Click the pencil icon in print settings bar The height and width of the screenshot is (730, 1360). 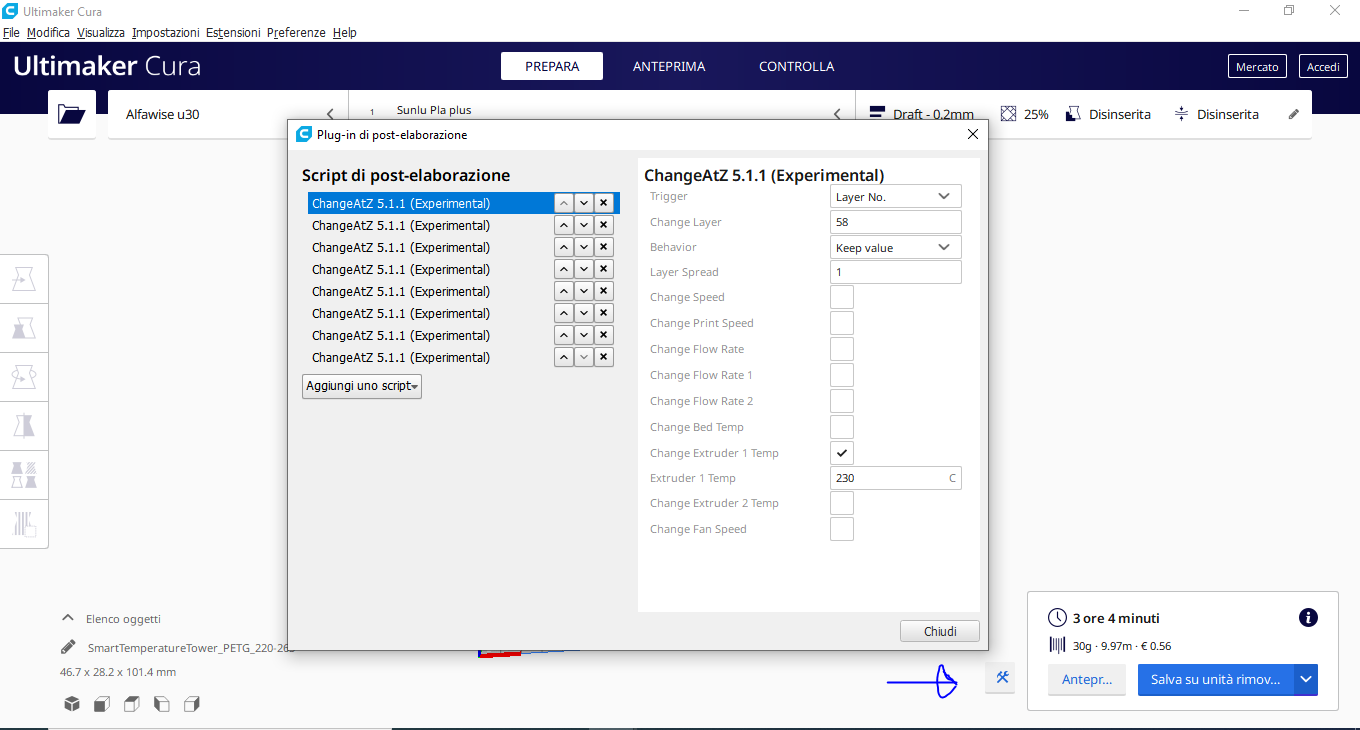(x=1294, y=114)
